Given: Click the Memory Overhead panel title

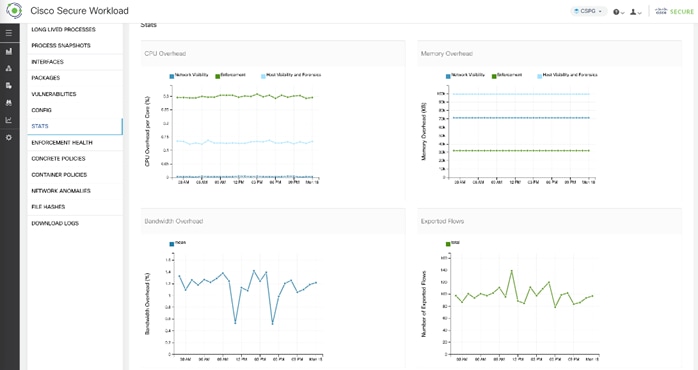Looking at the screenshot, I should pyautogui.click(x=446, y=53).
